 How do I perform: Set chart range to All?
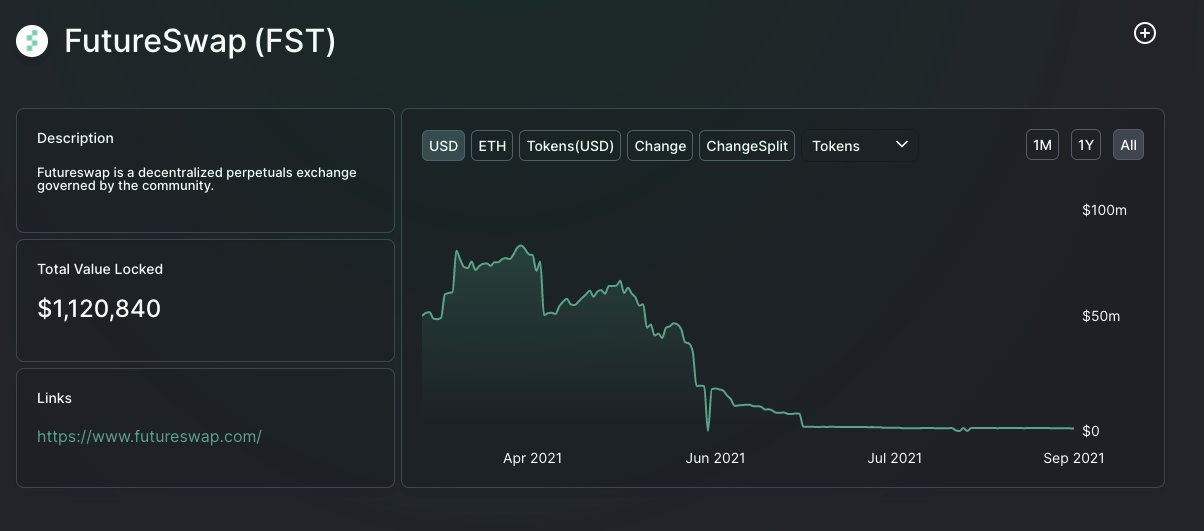pyautogui.click(x=1128, y=145)
